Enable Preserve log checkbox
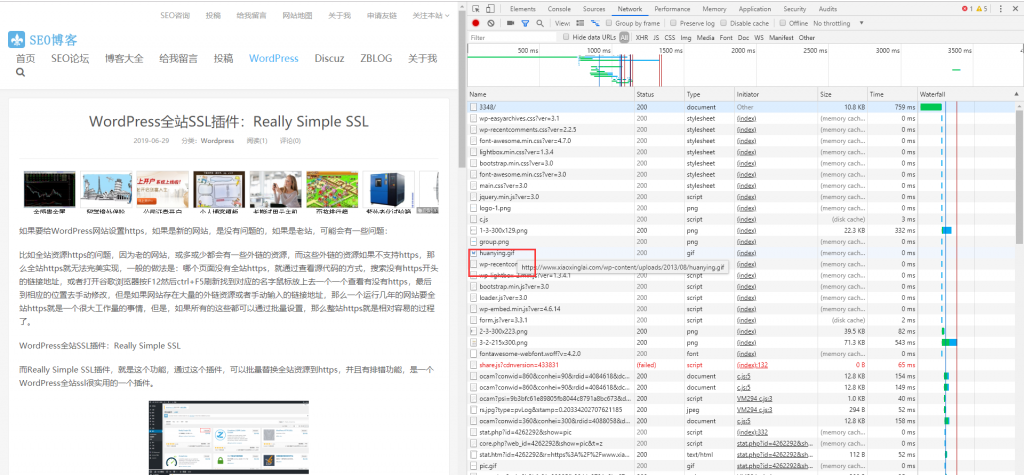 (x=674, y=23)
